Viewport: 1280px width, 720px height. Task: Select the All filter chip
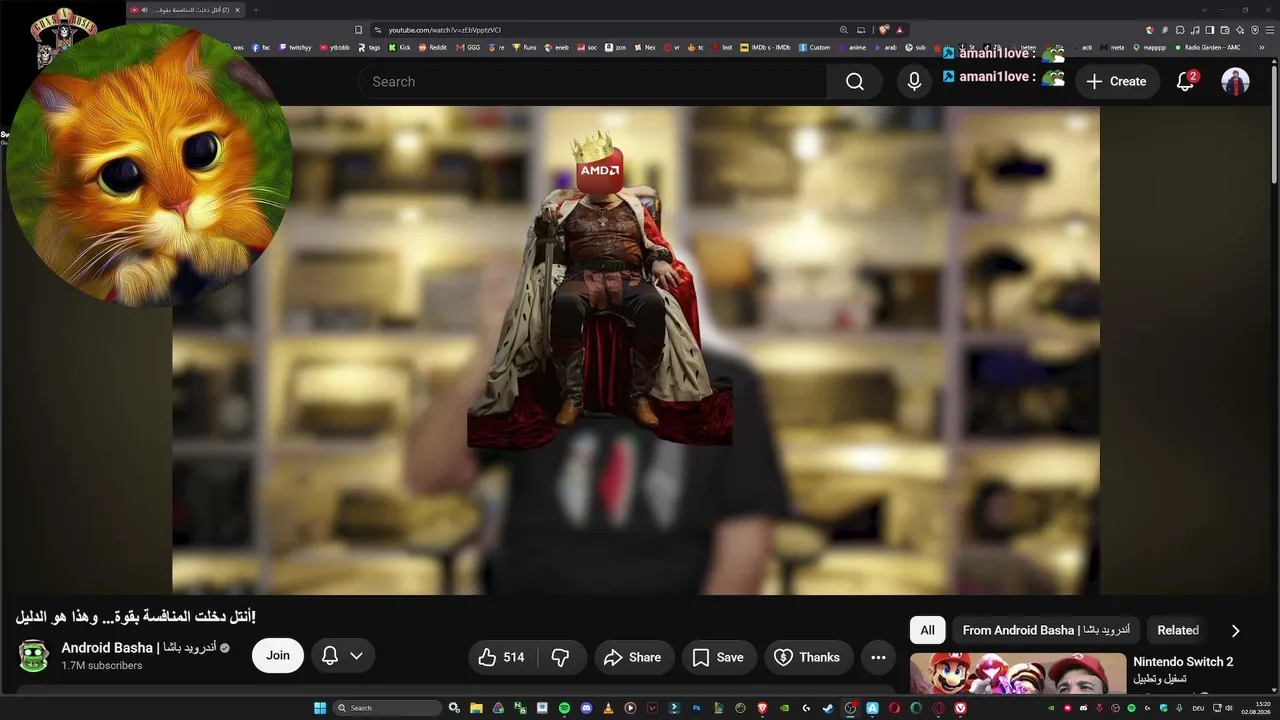coord(927,630)
